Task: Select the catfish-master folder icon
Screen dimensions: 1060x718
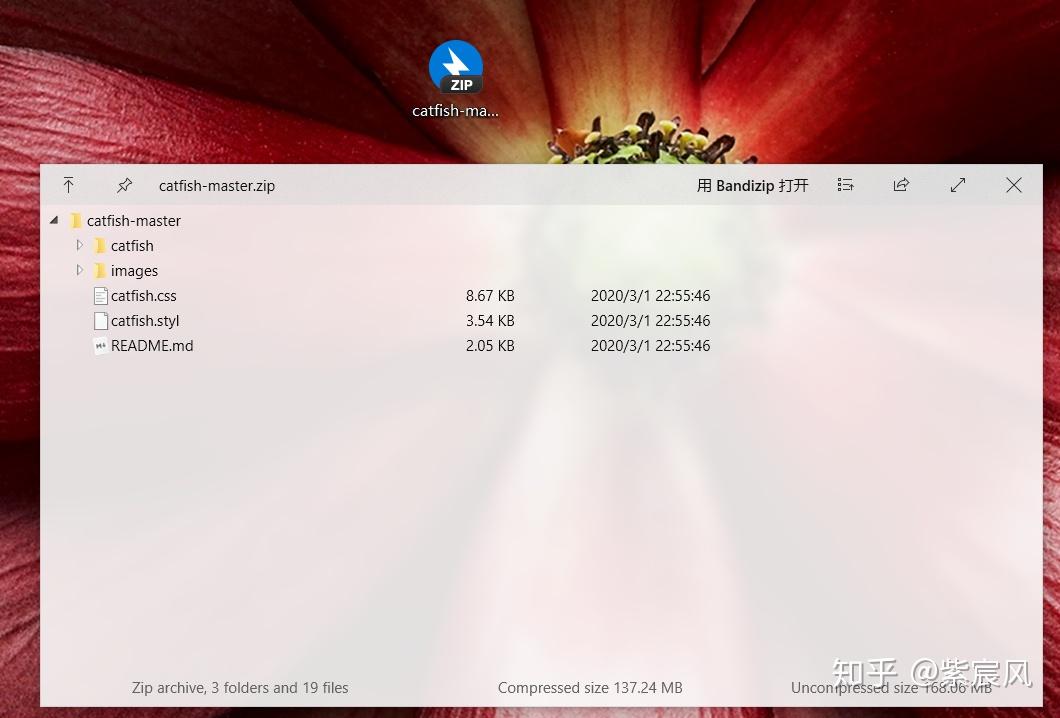Action: click(76, 220)
